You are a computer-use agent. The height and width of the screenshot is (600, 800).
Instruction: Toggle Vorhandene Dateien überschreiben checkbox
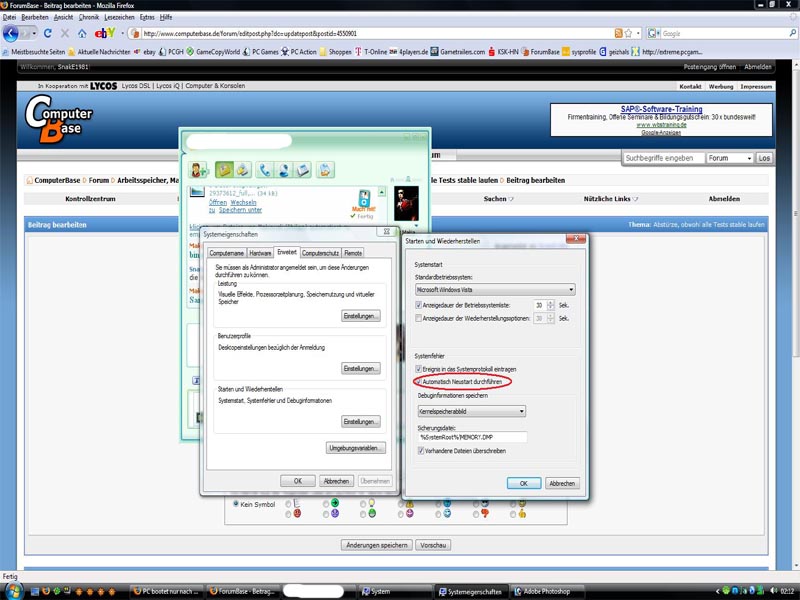[x=421, y=451]
